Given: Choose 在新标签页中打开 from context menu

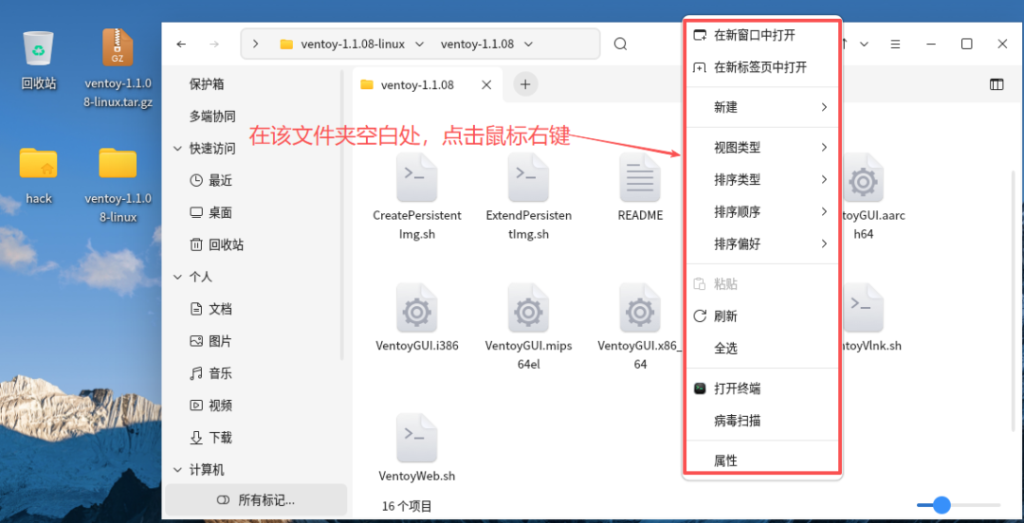Looking at the screenshot, I should coord(761,67).
